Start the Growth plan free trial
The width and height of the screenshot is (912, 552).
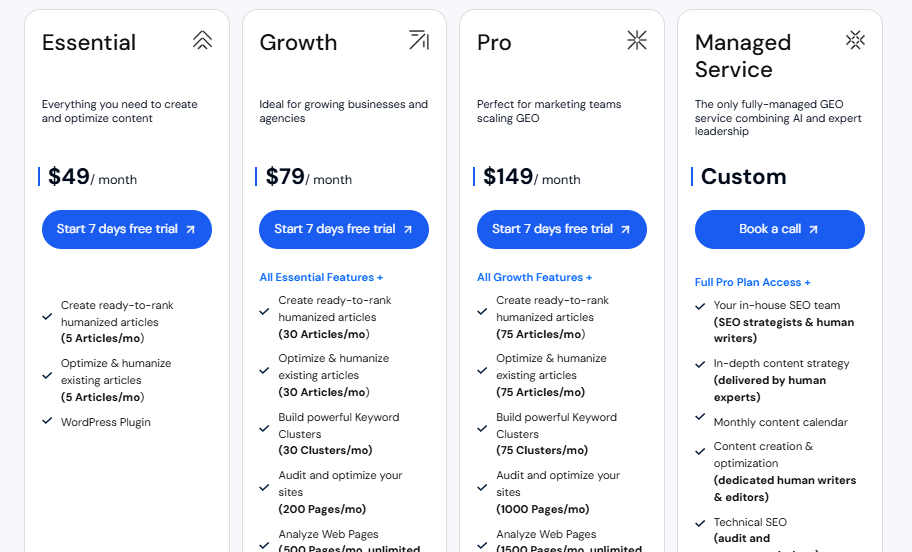point(344,229)
